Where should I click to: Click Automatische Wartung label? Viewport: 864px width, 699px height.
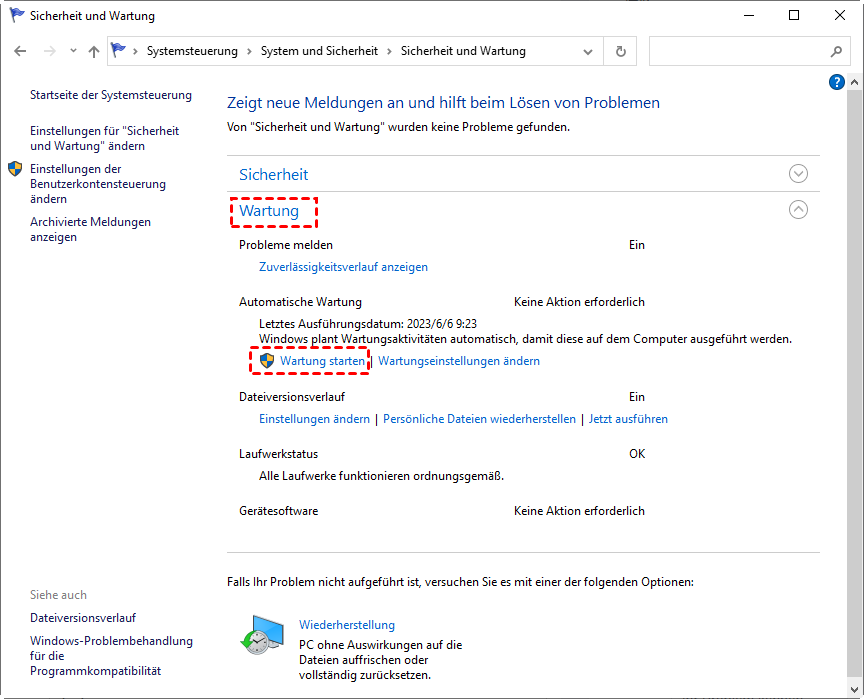point(300,302)
